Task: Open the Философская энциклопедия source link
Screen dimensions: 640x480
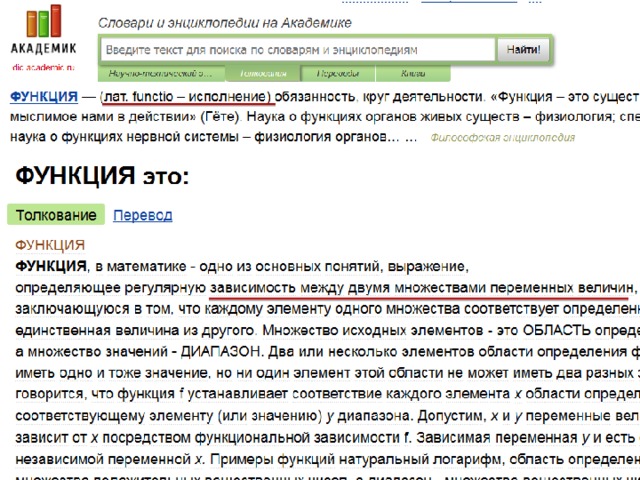Action: (502, 138)
